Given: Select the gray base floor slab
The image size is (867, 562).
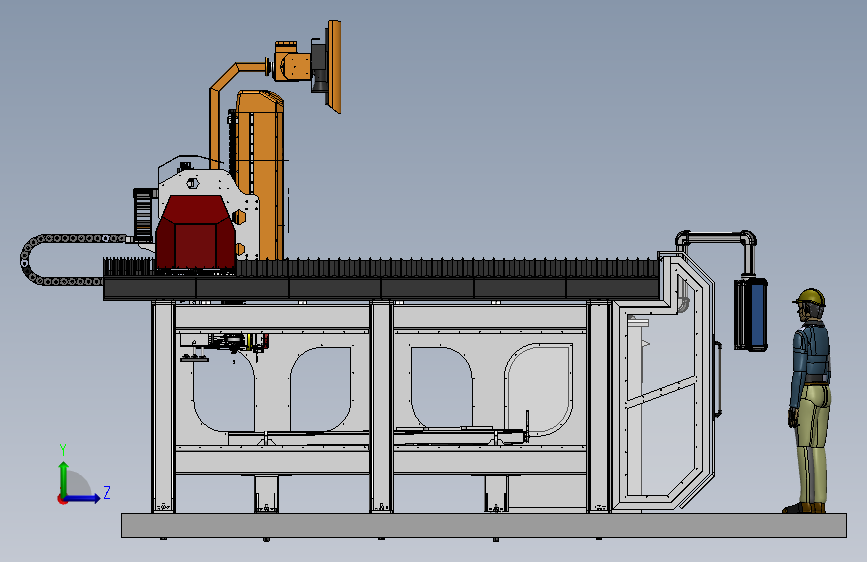Looking at the screenshot, I should 484,525.
